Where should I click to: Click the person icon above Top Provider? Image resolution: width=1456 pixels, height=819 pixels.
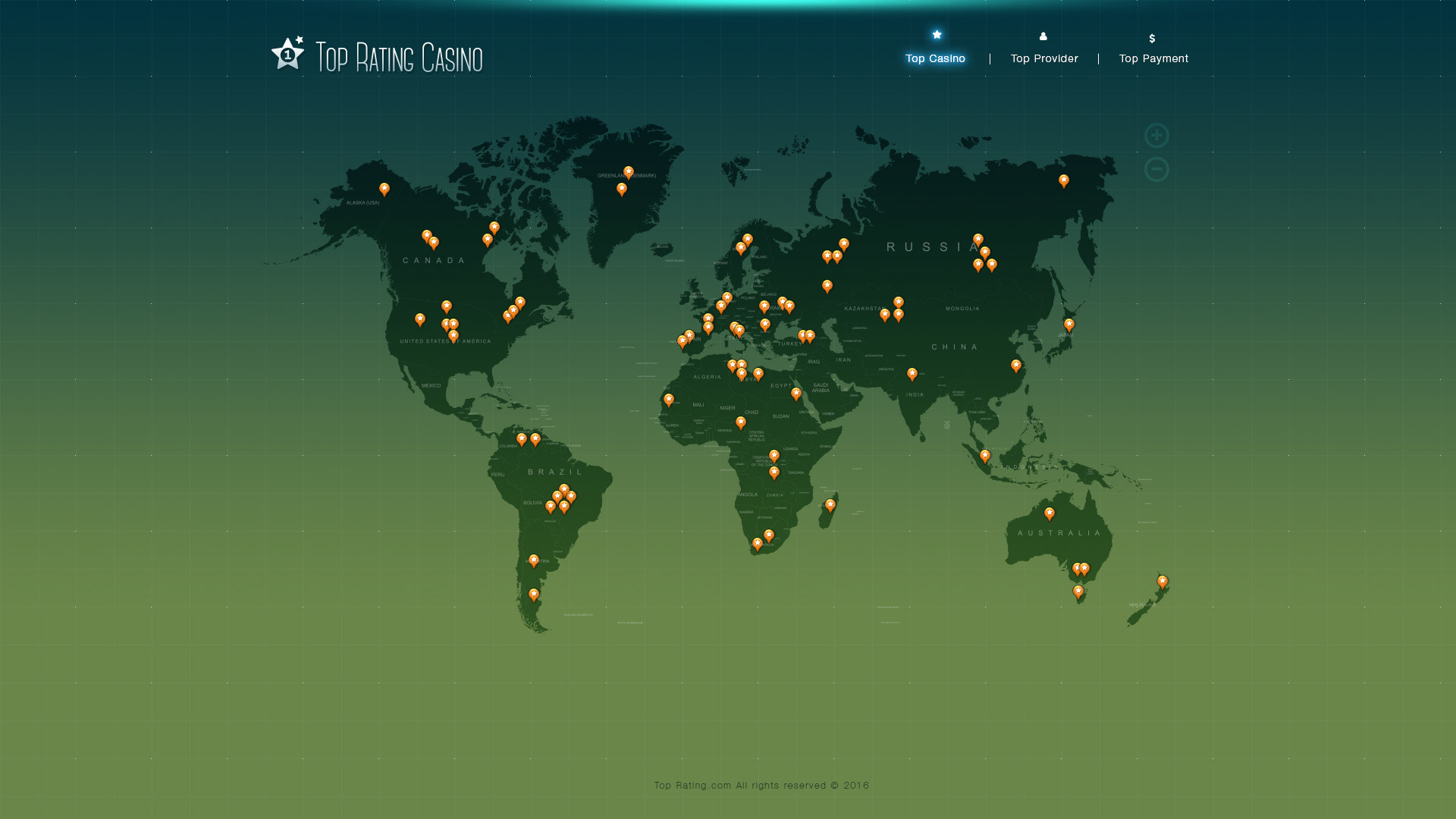pos(1043,36)
